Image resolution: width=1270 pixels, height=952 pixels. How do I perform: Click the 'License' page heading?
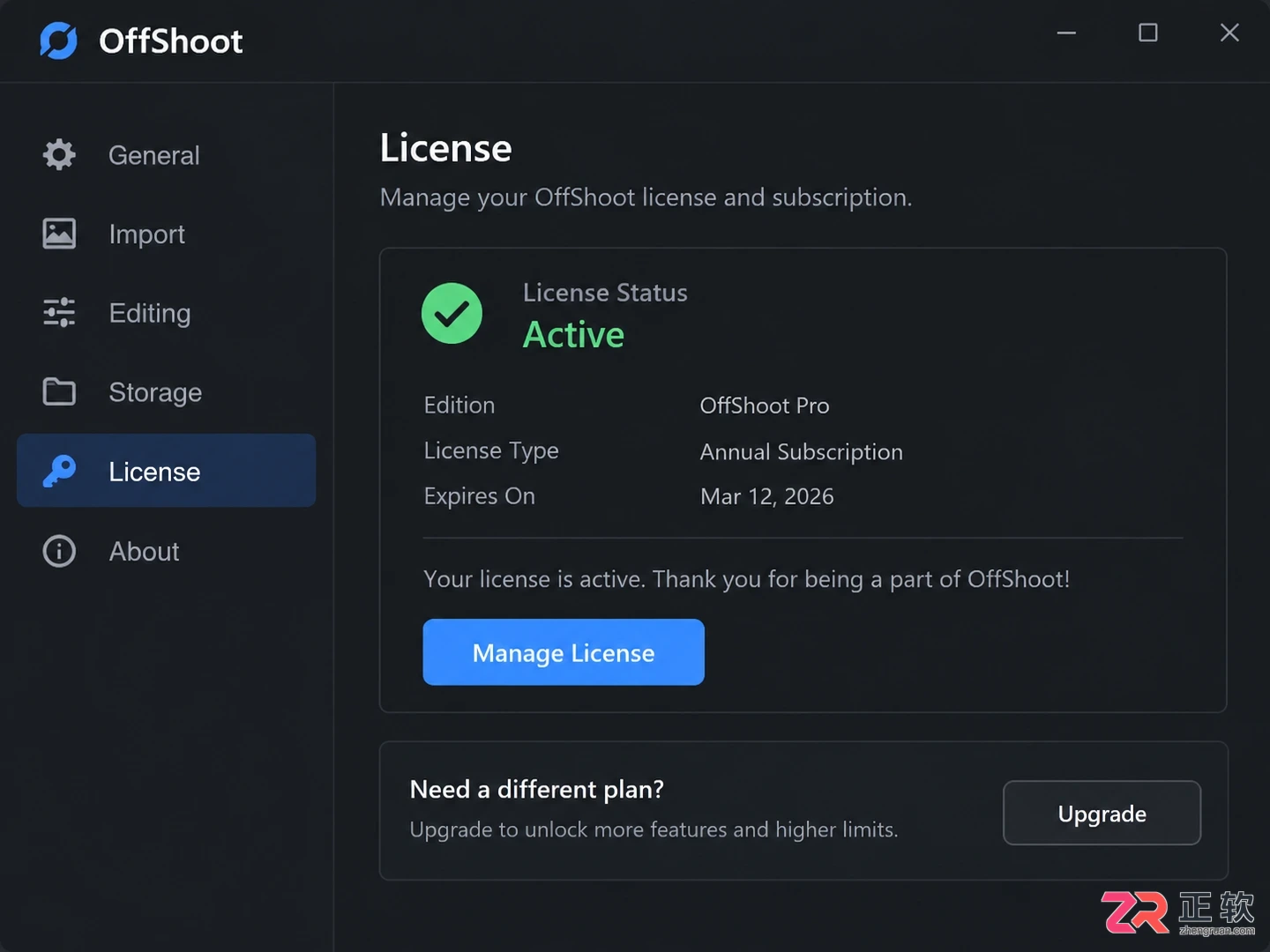pyautogui.click(x=446, y=148)
